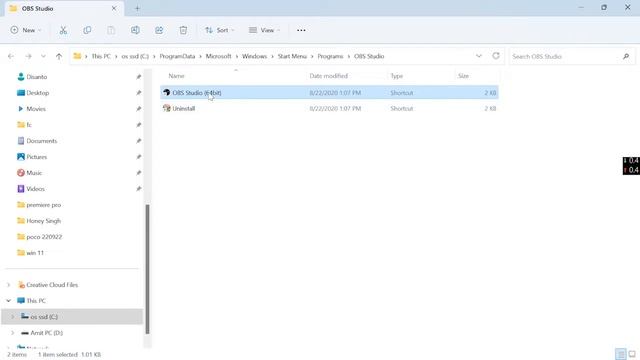The height and width of the screenshot is (360, 640).
Task: Click the OBS Studio shortcut icon
Action: (x=167, y=93)
